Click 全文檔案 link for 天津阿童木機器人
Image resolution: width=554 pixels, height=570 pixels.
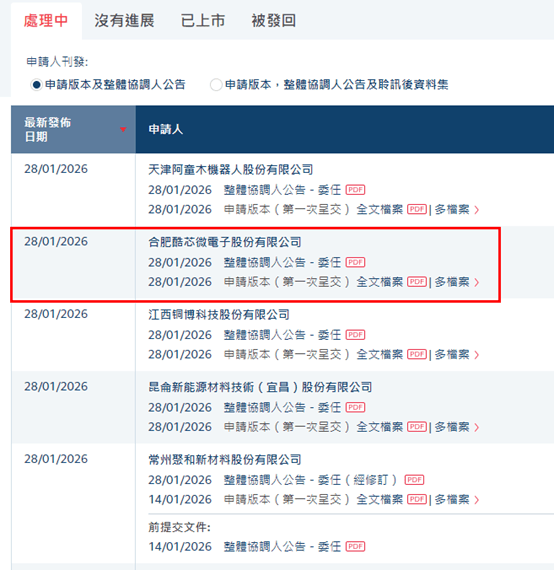tap(380, 209)
